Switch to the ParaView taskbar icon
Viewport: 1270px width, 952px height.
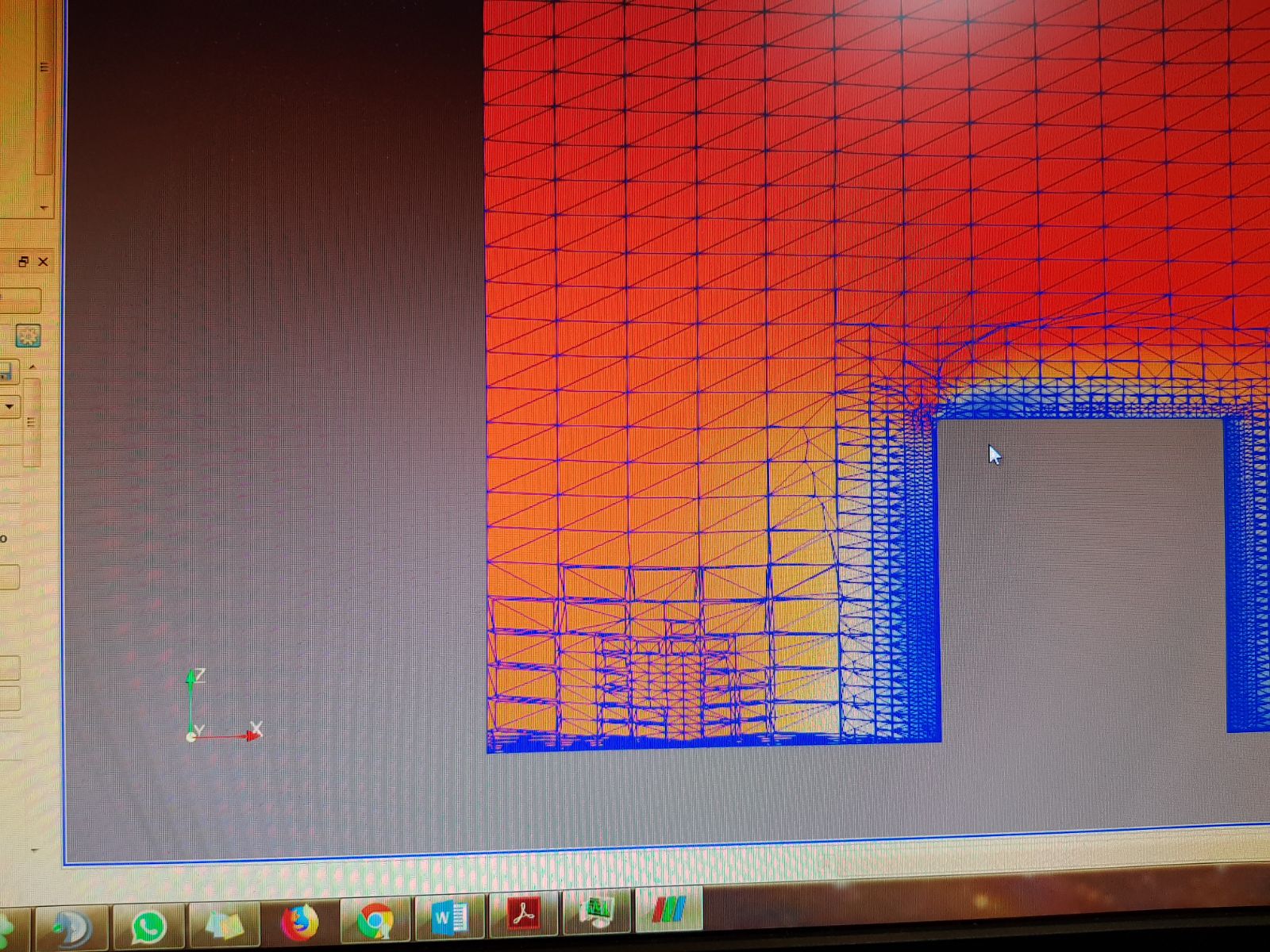tap(669, 910)
